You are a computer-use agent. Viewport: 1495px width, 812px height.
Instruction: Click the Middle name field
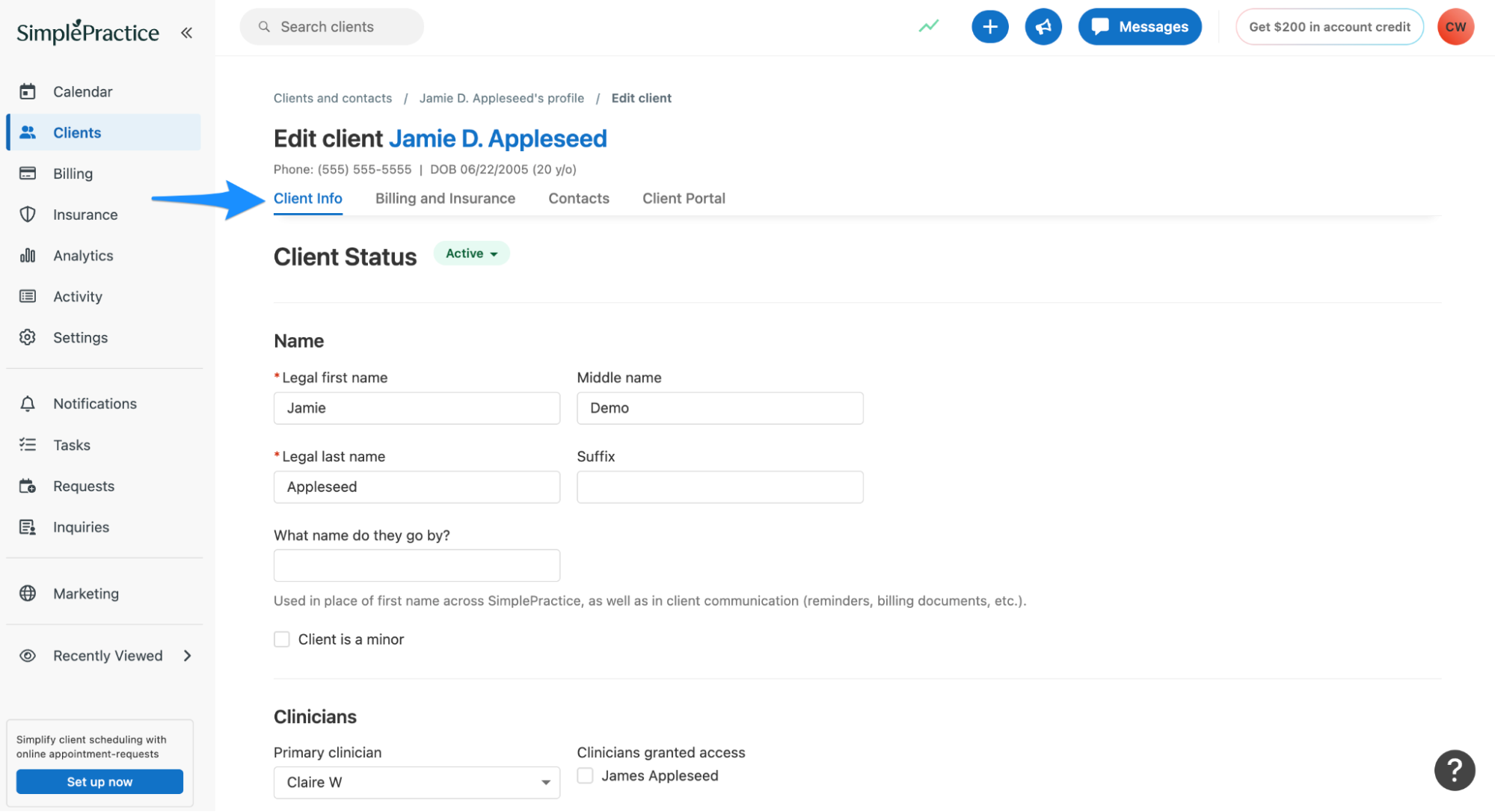pyautogui.click(x=720, y=408)
